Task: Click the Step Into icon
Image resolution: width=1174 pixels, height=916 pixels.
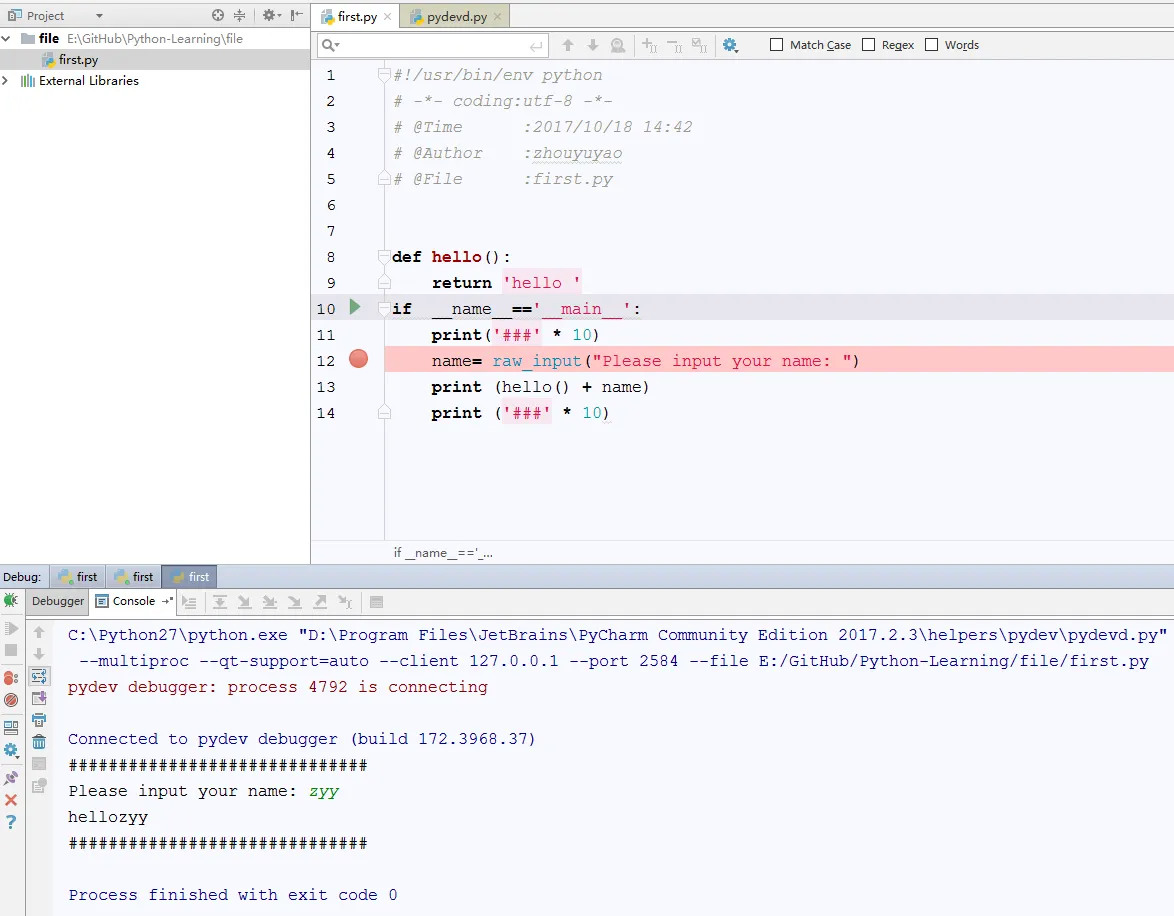Action: point(244,601)
